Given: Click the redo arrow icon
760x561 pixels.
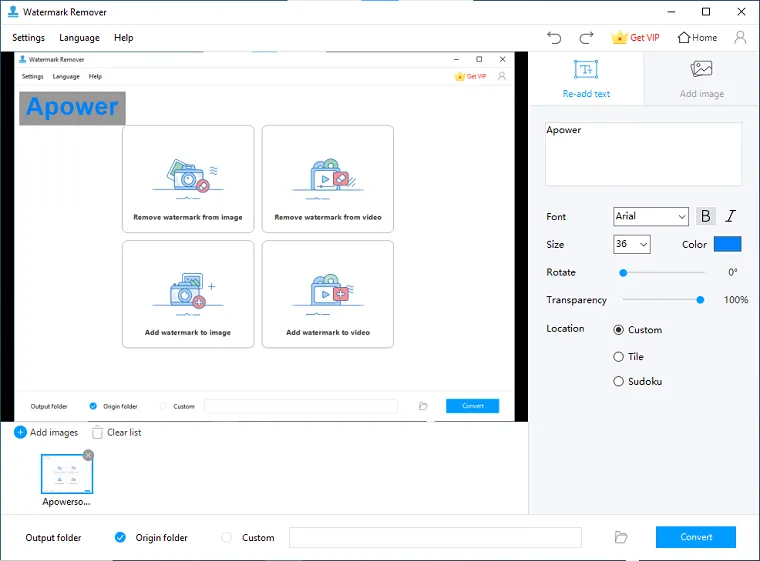Looking at the screenshot, I should [586, 37].
